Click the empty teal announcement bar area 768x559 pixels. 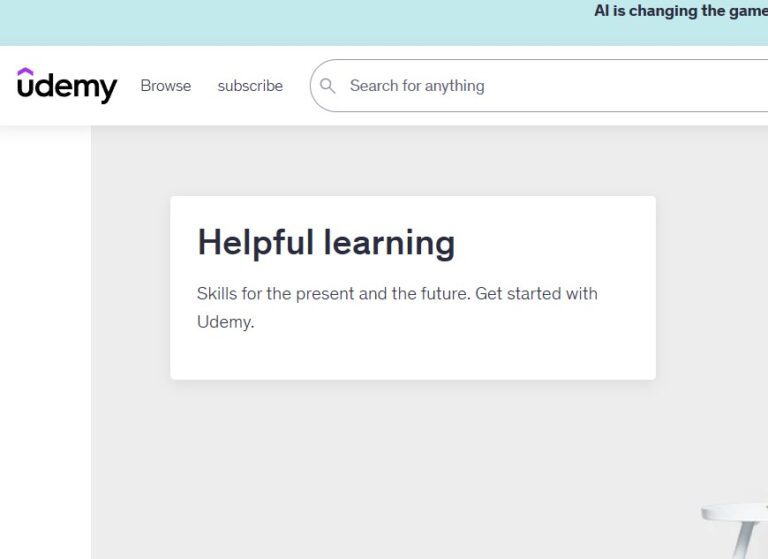click(x=294, y=23)
